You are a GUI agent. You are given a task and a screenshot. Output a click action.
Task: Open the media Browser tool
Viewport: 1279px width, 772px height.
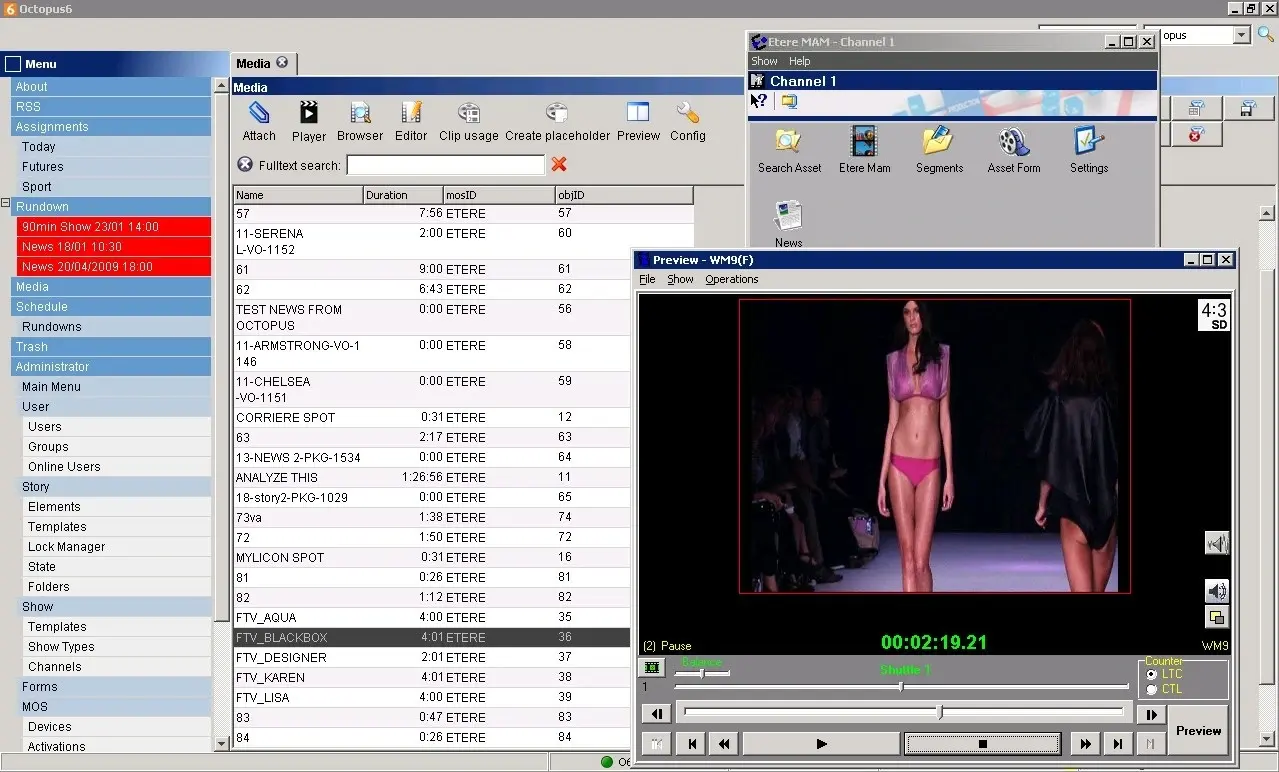360,113
